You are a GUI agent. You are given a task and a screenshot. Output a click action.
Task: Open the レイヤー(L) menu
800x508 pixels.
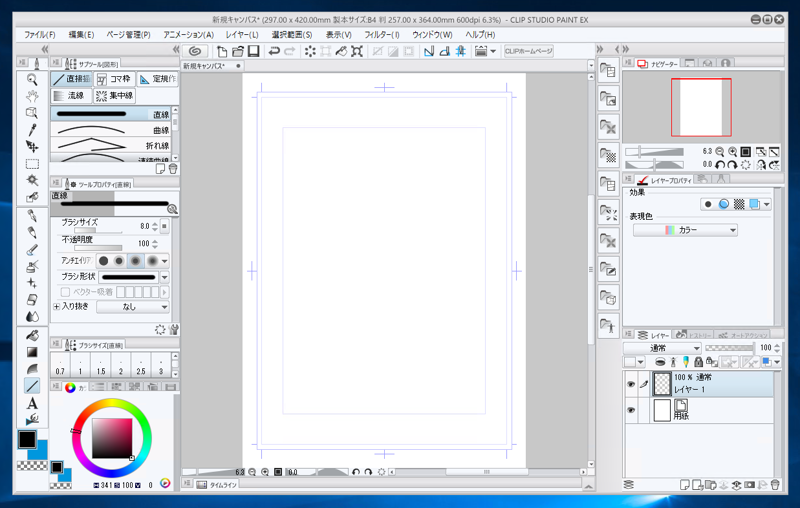pyautogui.click(x=242, y=35)
